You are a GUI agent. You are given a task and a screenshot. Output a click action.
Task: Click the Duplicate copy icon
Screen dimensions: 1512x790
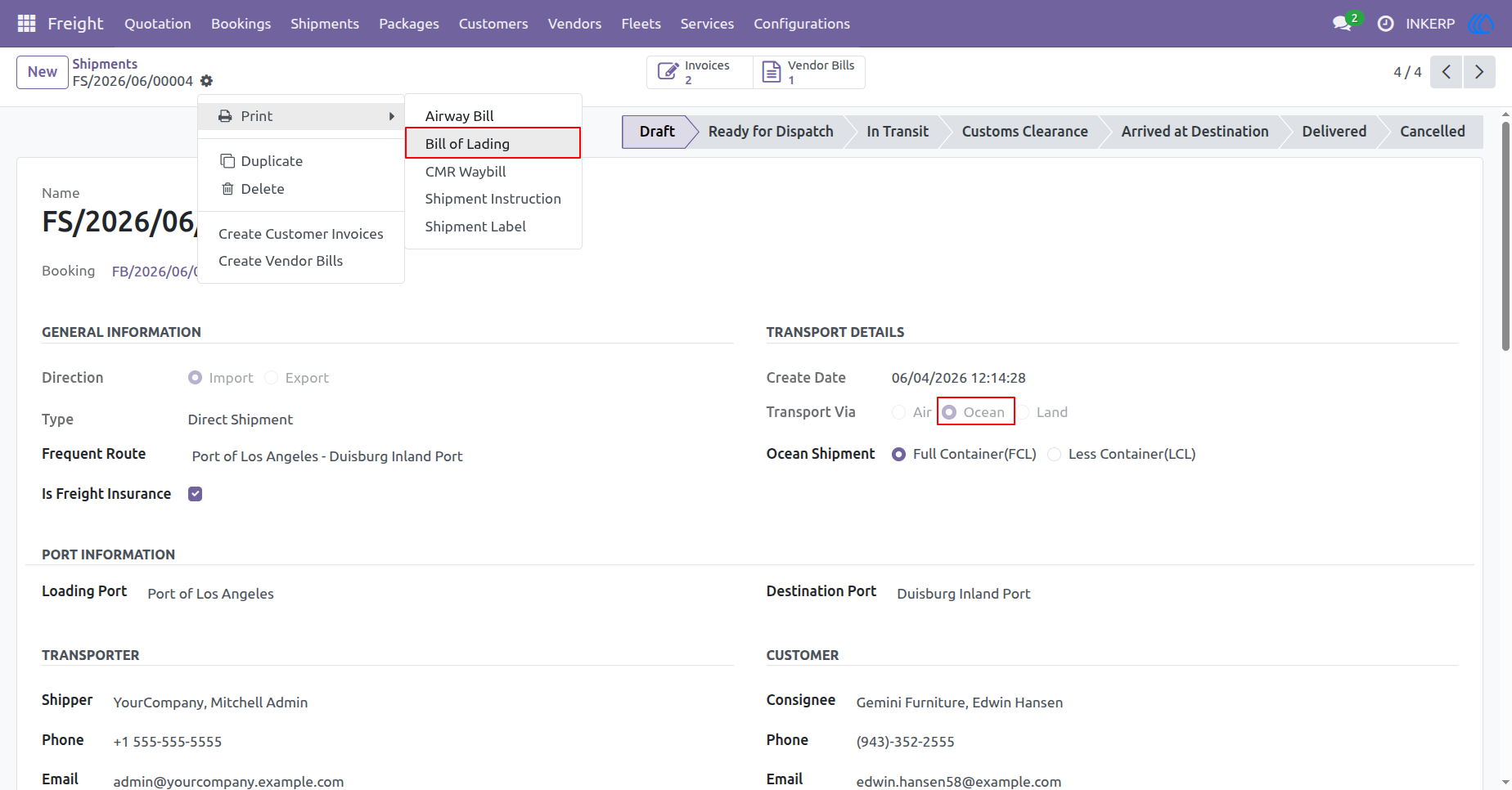[x=227, y=161]
